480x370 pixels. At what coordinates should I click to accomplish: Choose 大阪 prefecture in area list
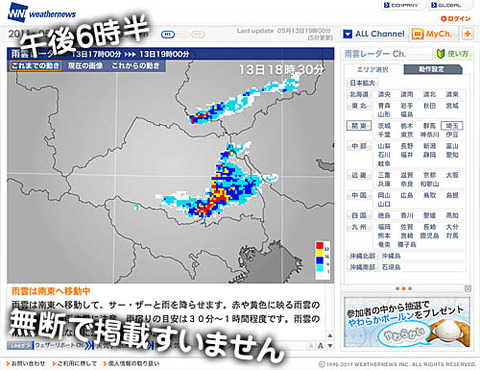click(x=452, y=175)
